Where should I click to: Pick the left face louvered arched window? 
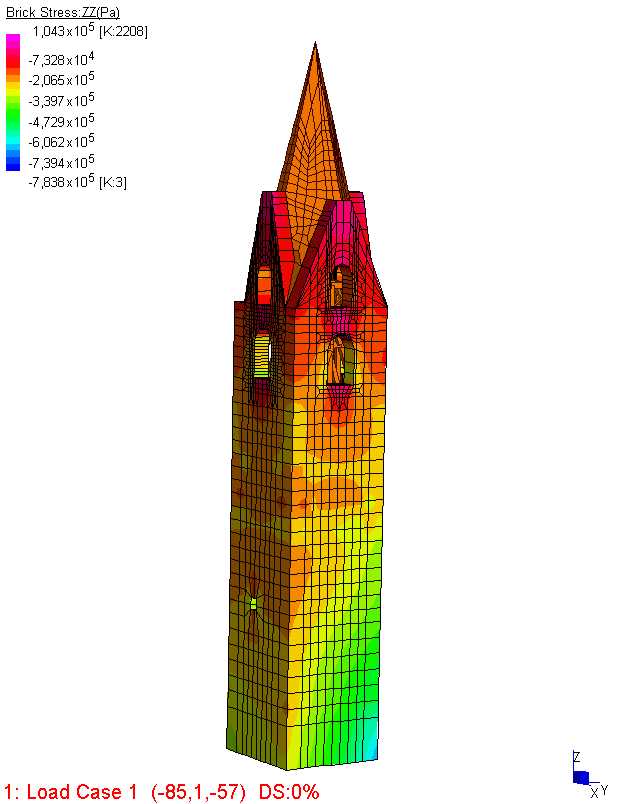tap(262, 355)
